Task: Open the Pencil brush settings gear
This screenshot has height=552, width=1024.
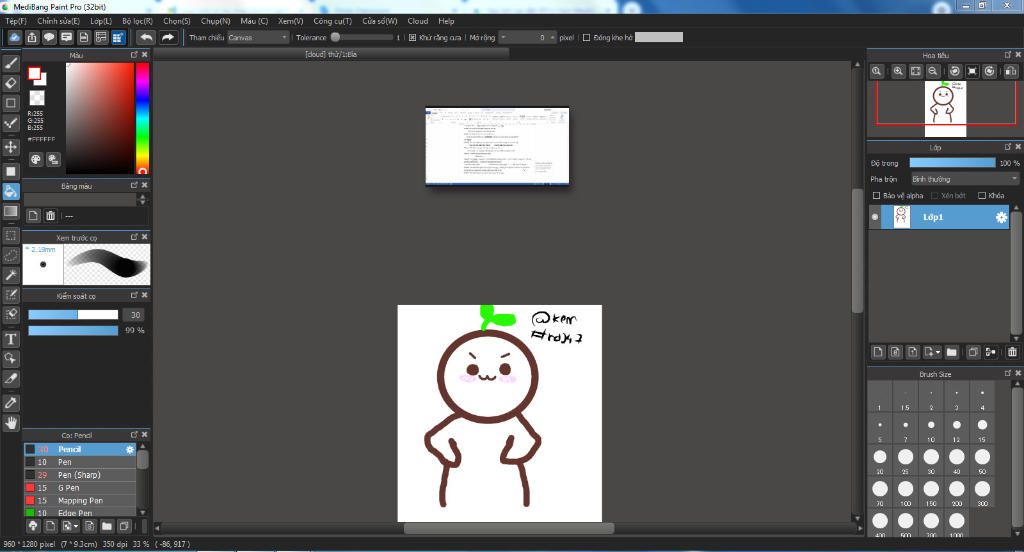Action: 130,449
